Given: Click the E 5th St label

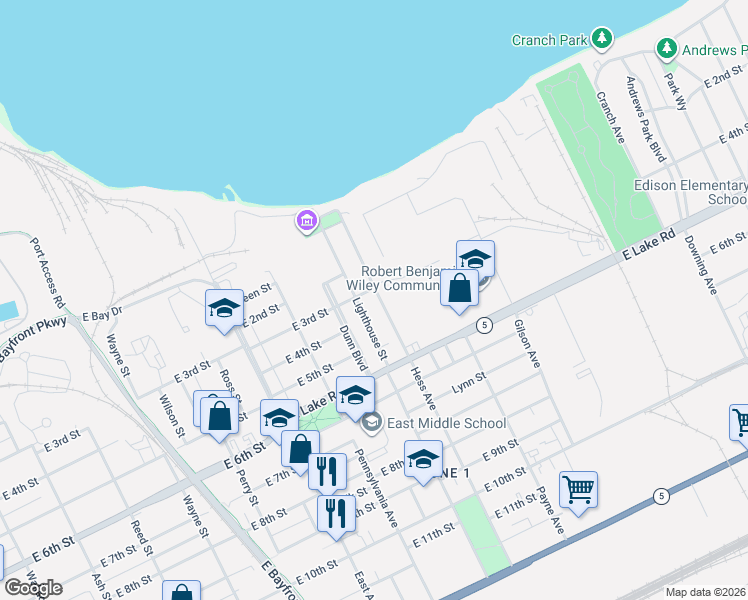Looking at the screenshot, I should pyautogui.click(x=315, y=375).
